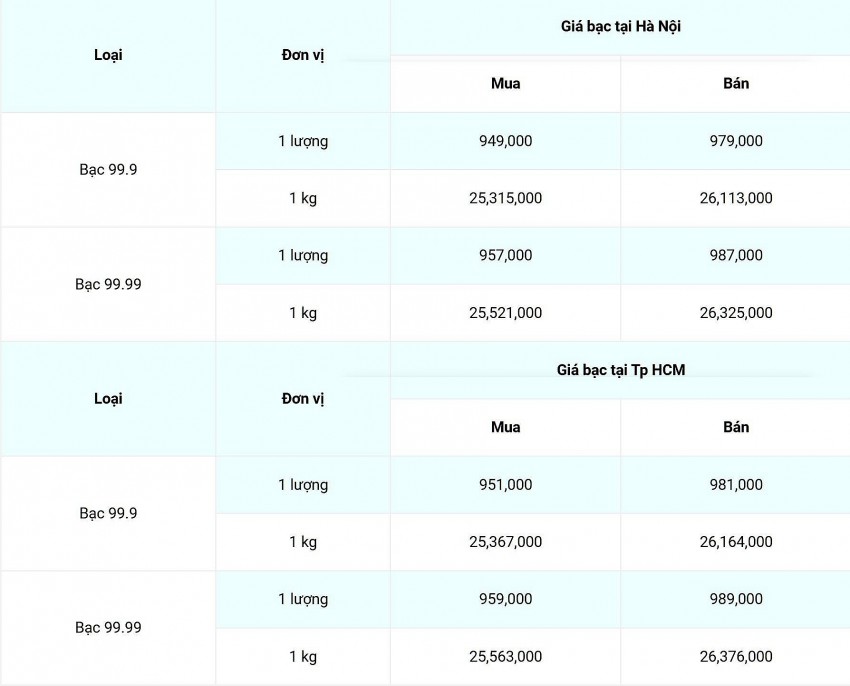Click "Mua" column header under Hà Nội
The image size is (850, 686).
(x=505, y=83)
